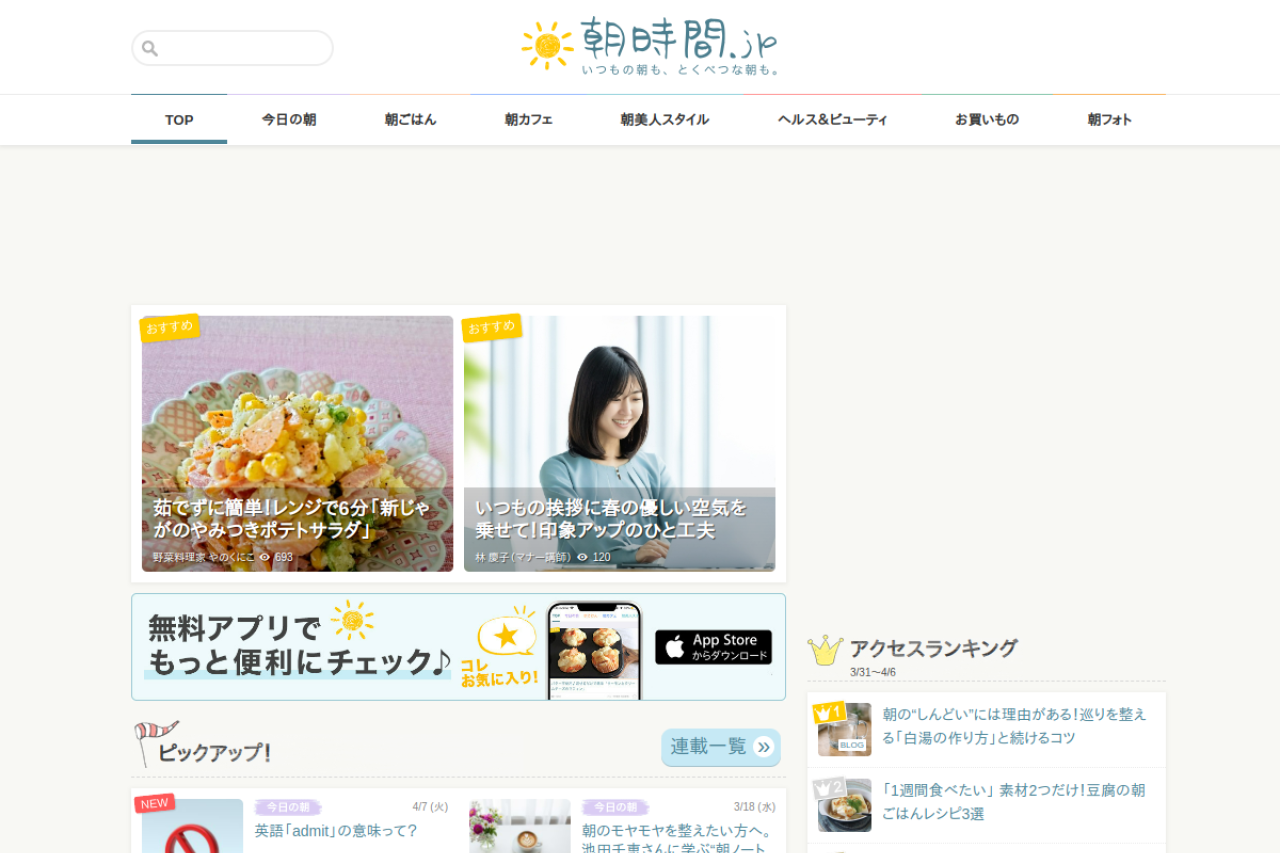View the 朝フォト navigation tab
The image size is (1280, 853).
pos(1109,120)
